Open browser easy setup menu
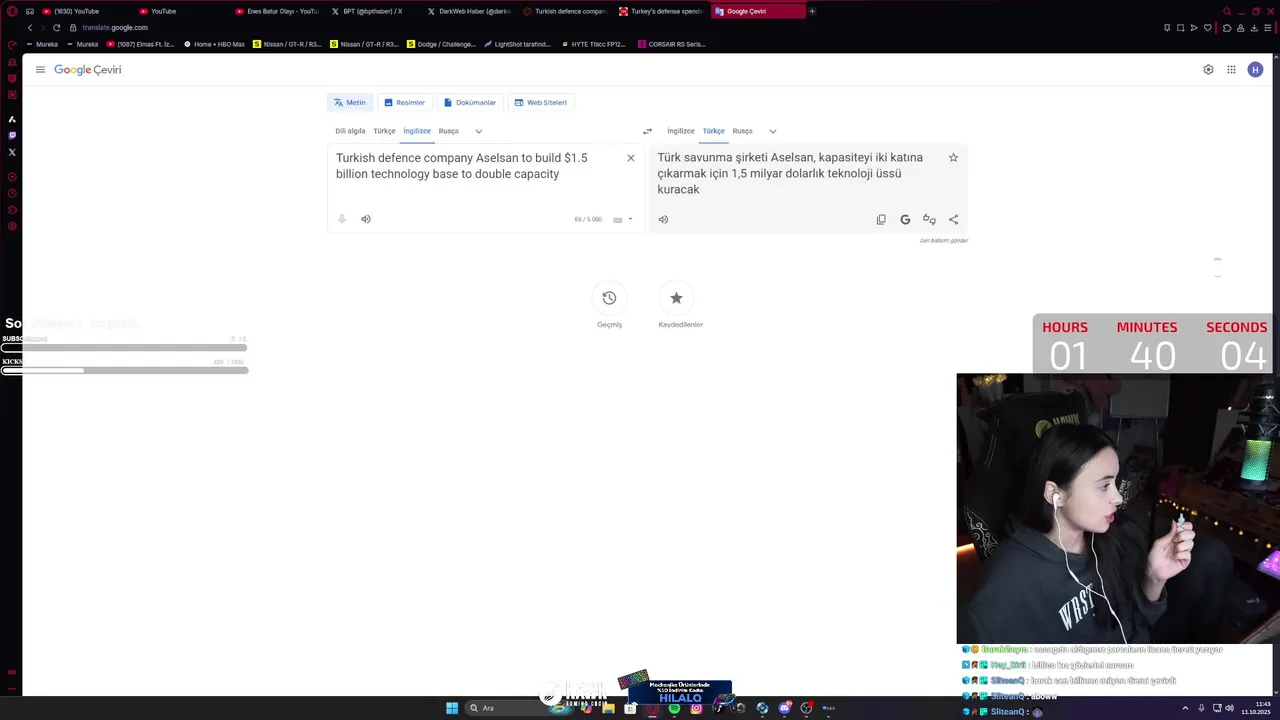 tap(1268, 27)
